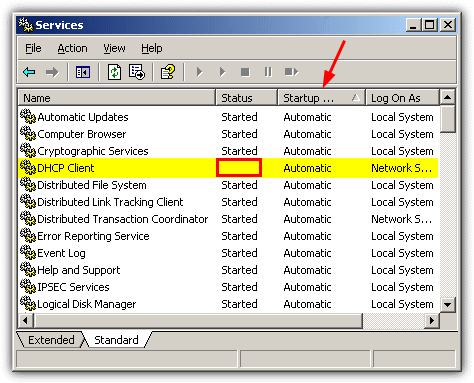The height and width of the screenshot is (383, 474).
Task: Select the Distributed Transaction Coordinator name
Action: pyautogui.click(x=123, y=219)
